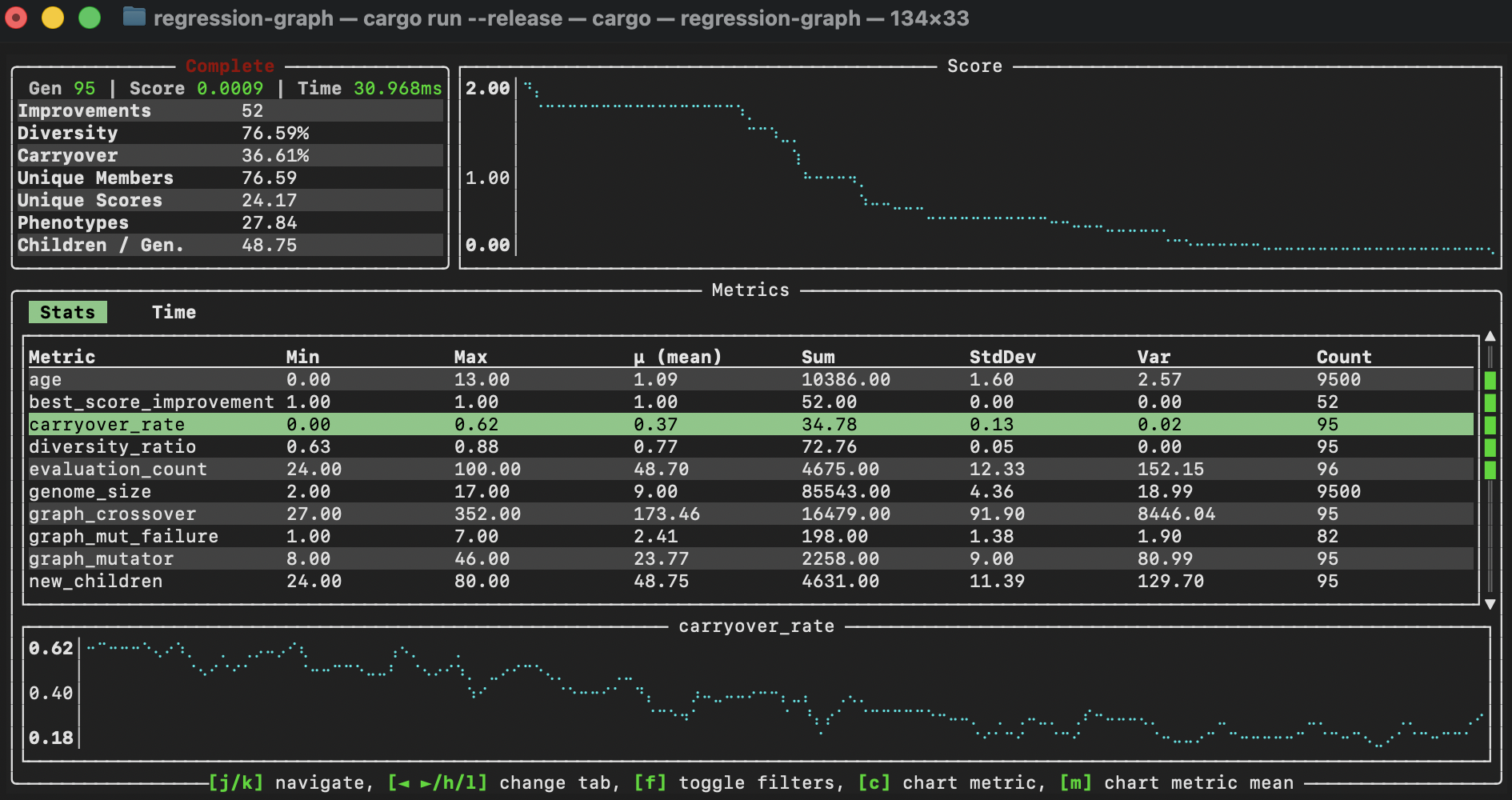
Task: Click the [m] chart metric mean shortcut
Action: tap(1176, 782)
